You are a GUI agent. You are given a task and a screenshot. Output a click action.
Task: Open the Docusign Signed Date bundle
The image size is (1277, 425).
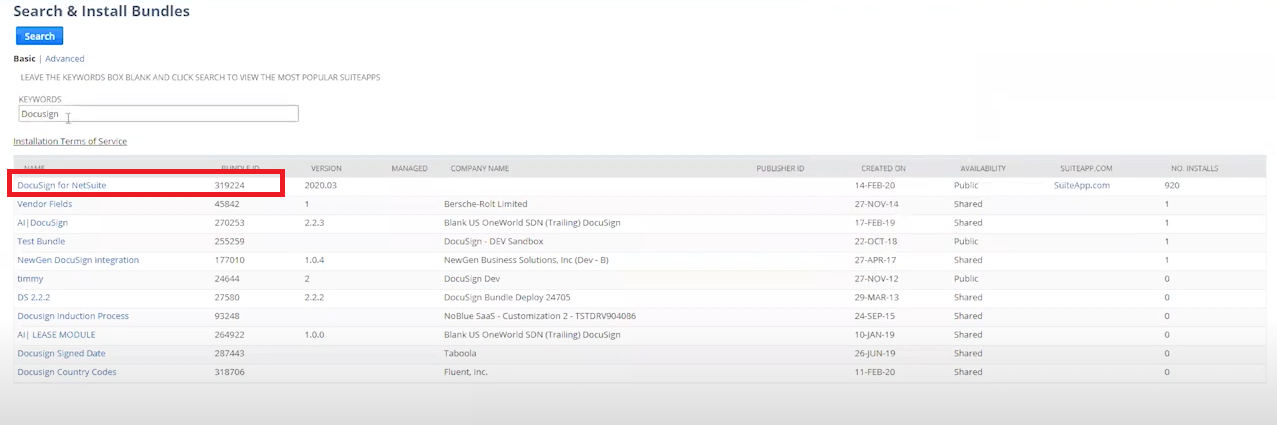(x=61, y=353)
